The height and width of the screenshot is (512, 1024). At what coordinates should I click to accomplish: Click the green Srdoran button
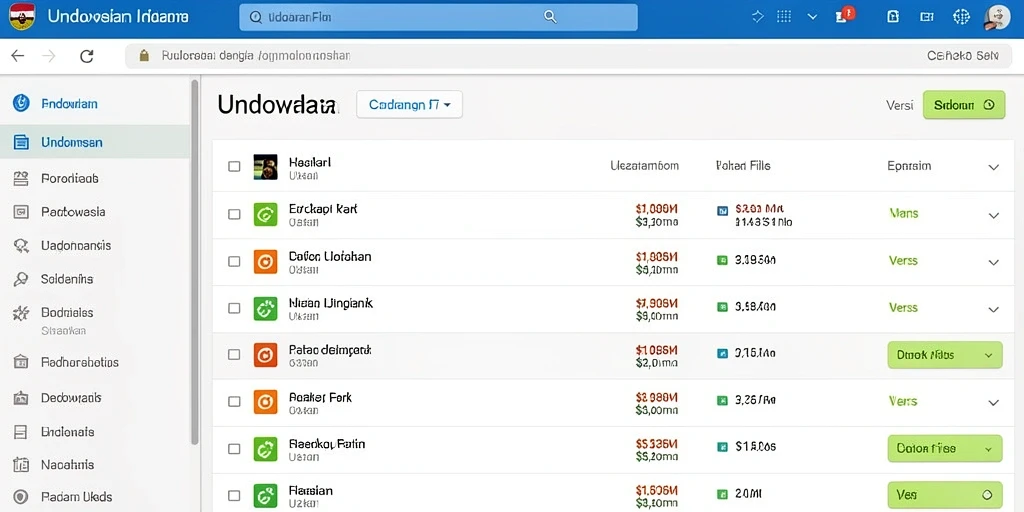pos(964,104)
